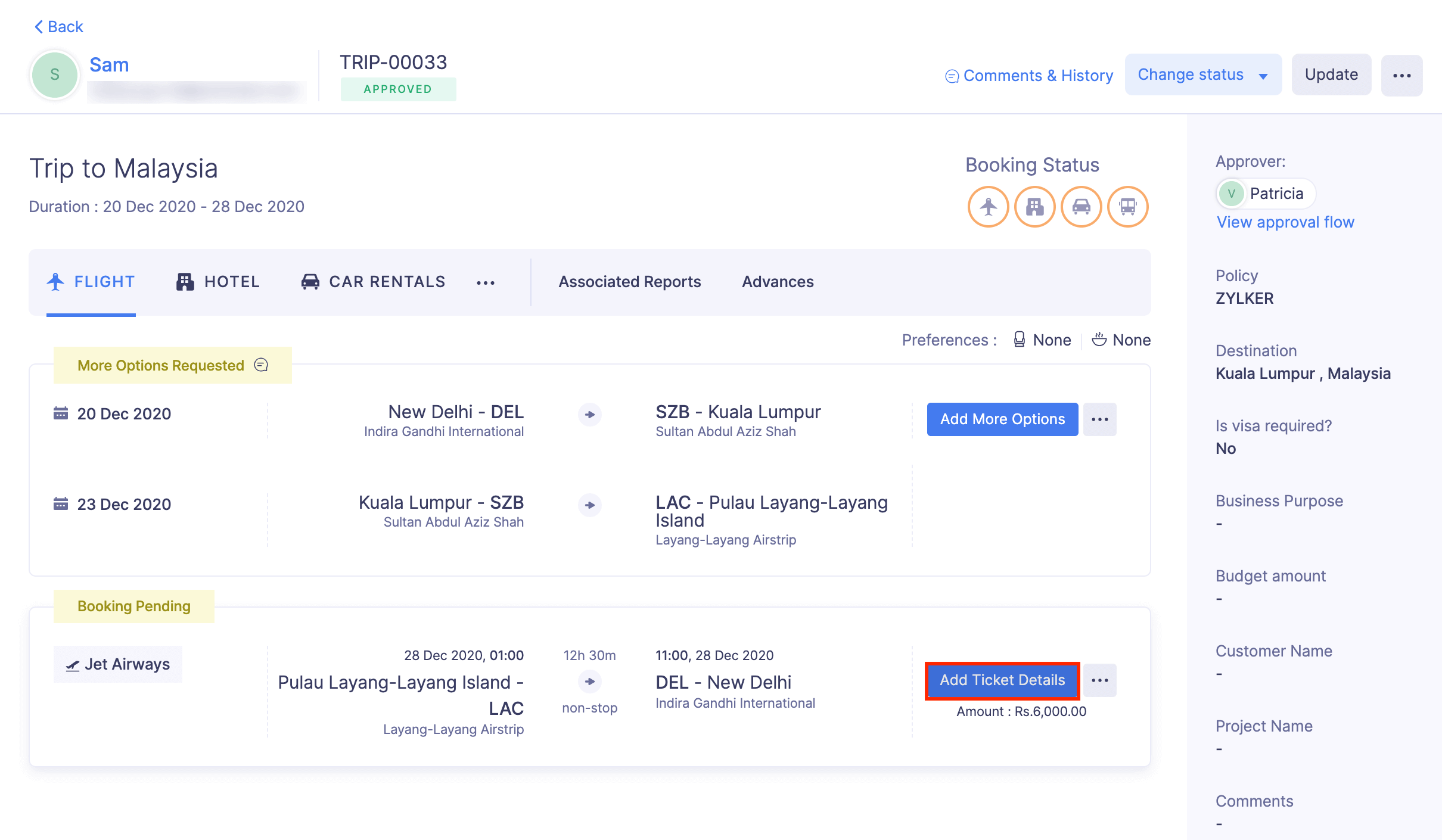Click the car booking status icon
Screen dimensions: 1442x840
[x=1081, y=206]
